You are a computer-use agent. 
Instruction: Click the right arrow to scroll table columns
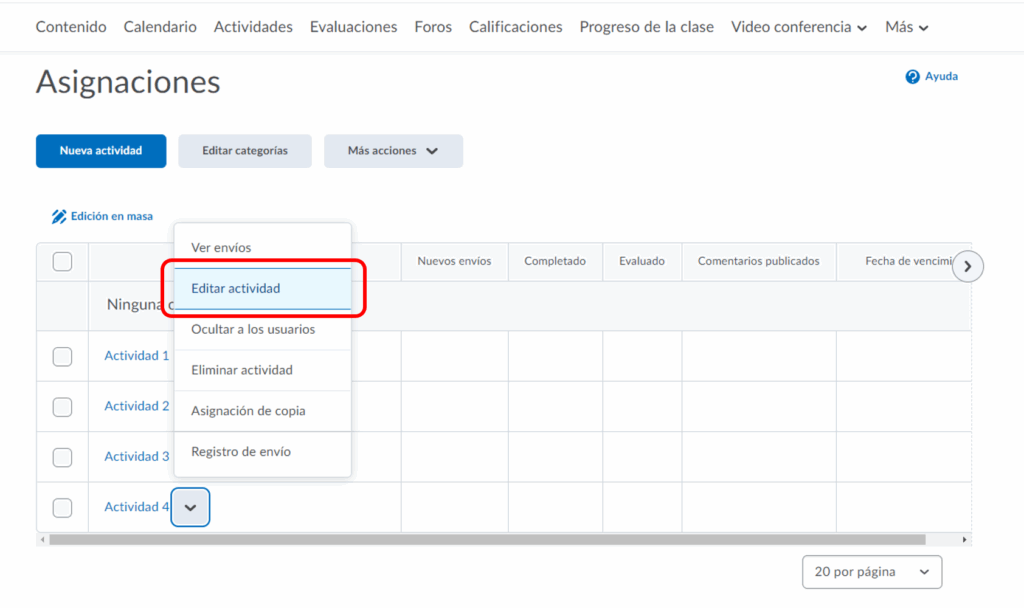(x=967, y=266)
